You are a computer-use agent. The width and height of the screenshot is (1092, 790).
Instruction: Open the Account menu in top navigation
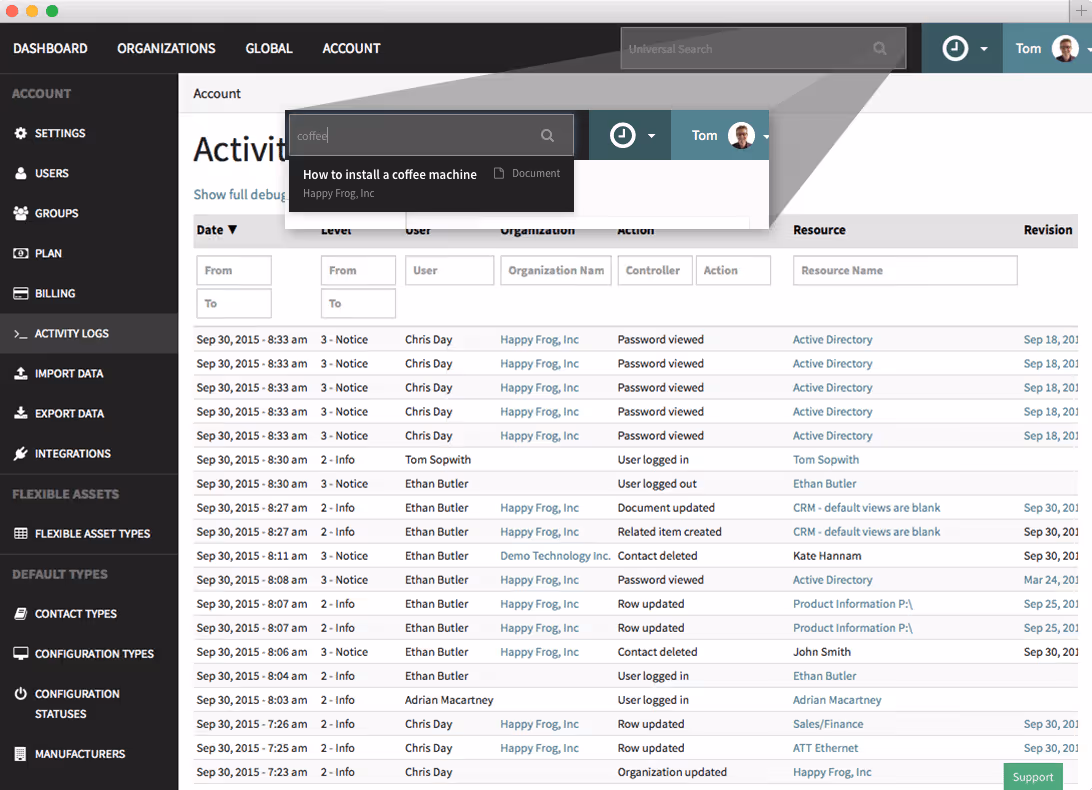click(x=351, y=49)
